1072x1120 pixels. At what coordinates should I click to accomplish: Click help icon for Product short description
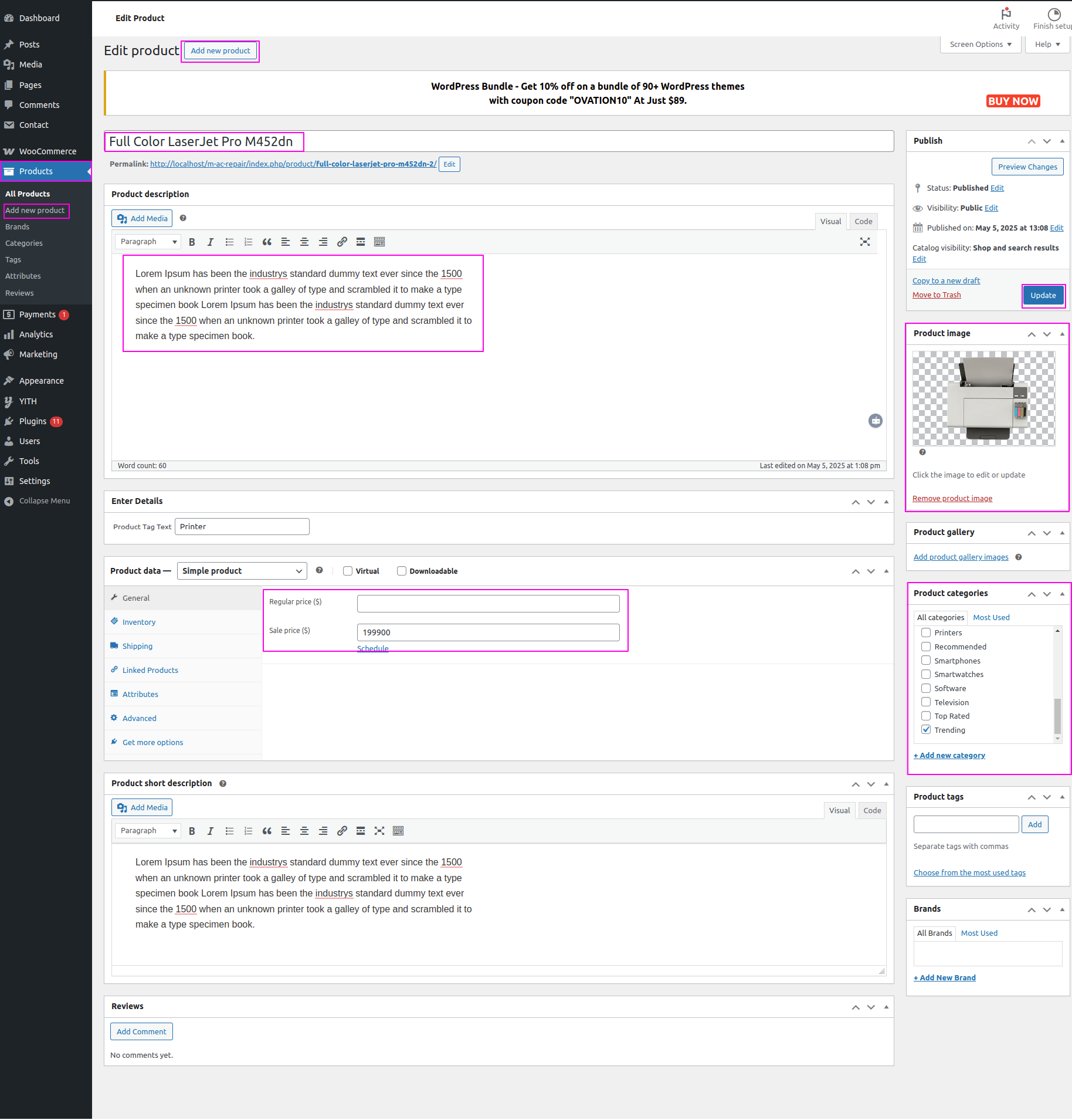(223, 784)
